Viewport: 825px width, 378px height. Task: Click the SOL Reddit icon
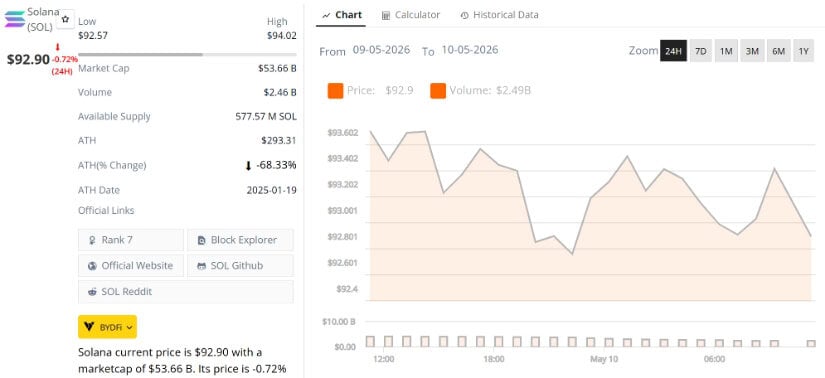point(92,292)
